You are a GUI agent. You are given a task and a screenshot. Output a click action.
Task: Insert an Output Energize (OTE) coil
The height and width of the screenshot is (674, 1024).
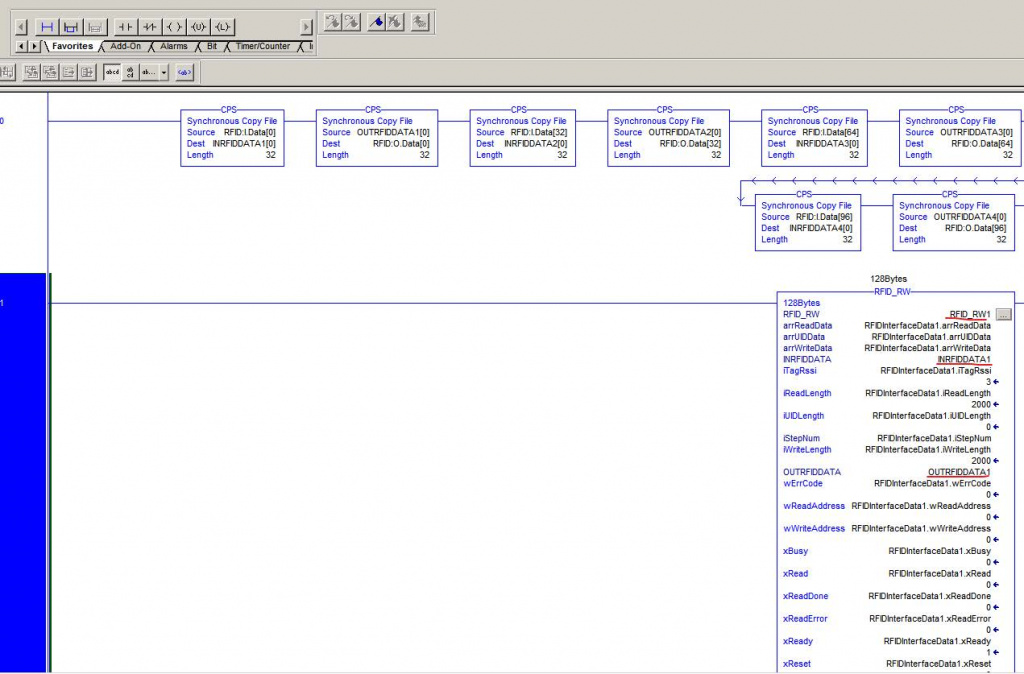(x=174, y=27)
